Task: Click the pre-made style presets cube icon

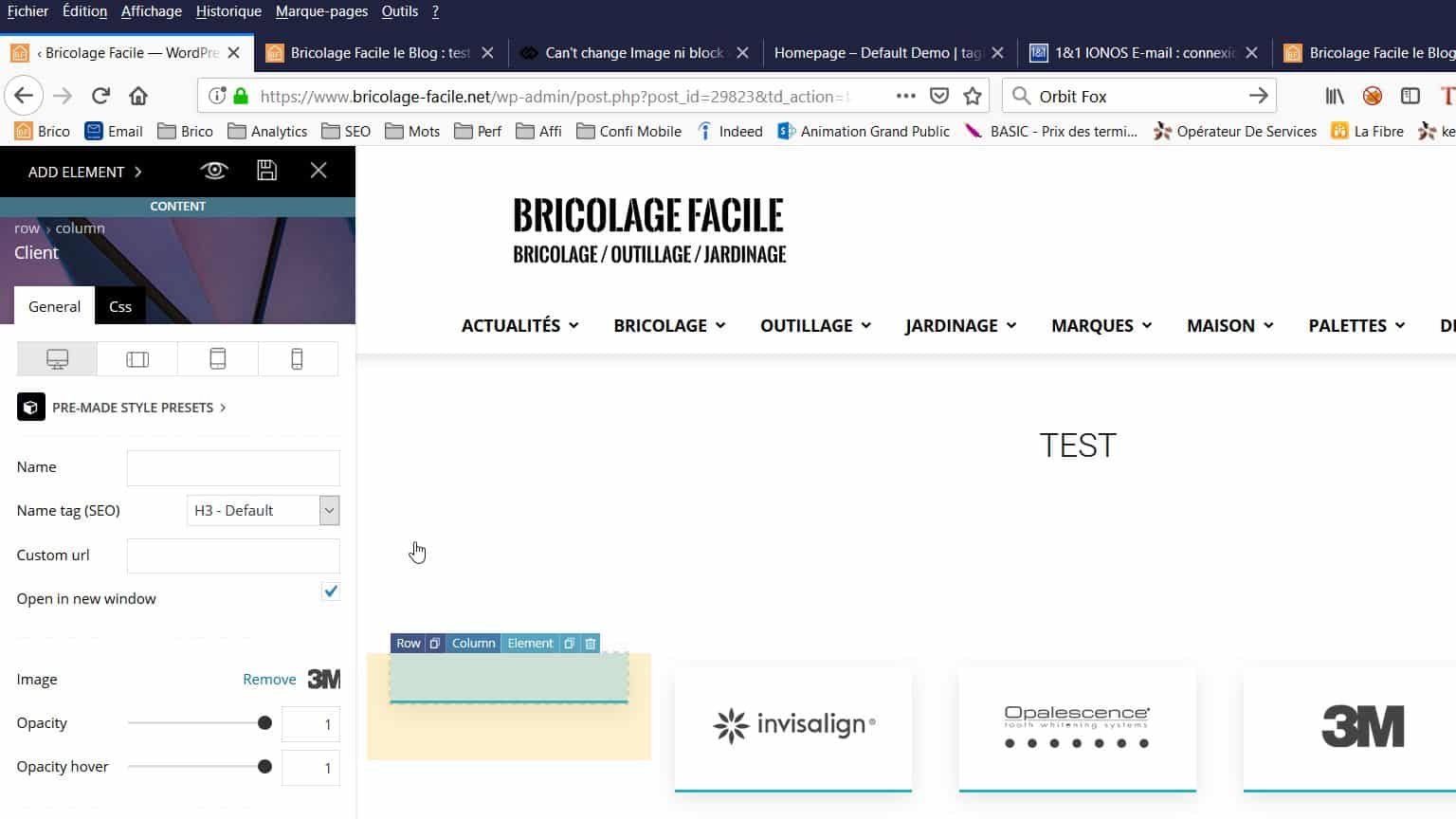Action: [31, 408]
